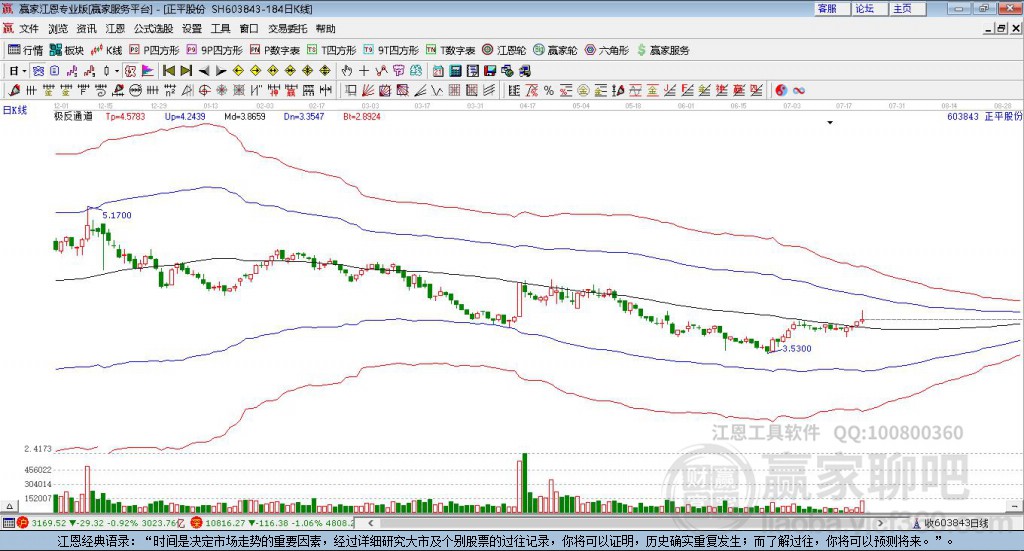Jump to last bar with green skip-forward icon
This screenshot has width=1024, height=551.
(186, 71)
